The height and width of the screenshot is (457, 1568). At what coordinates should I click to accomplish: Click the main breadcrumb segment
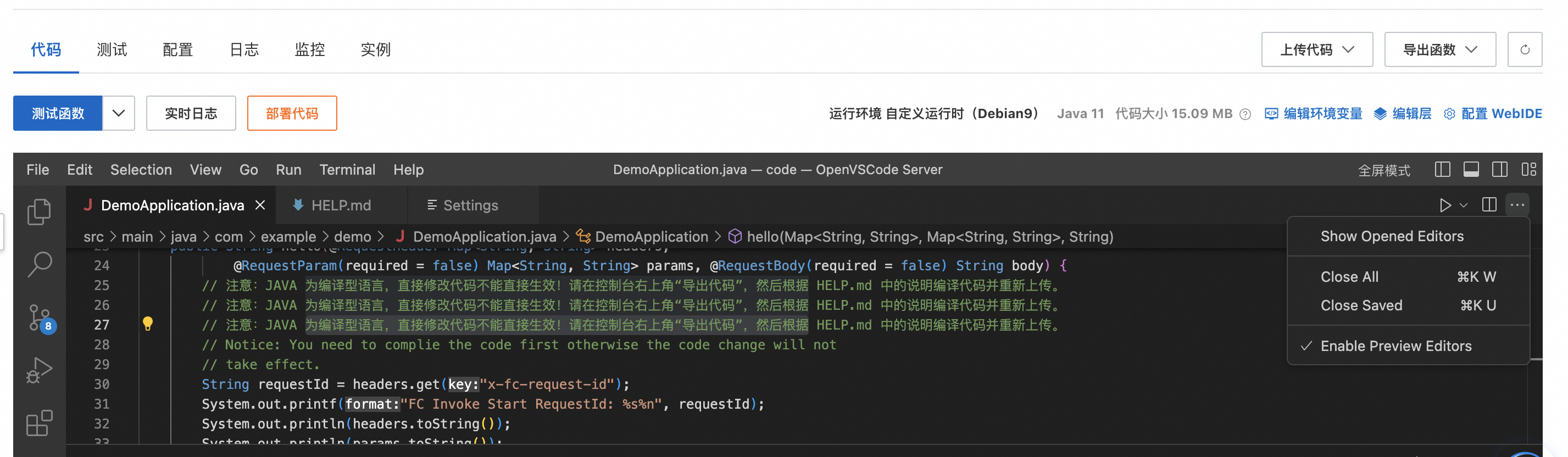(137, 236)
